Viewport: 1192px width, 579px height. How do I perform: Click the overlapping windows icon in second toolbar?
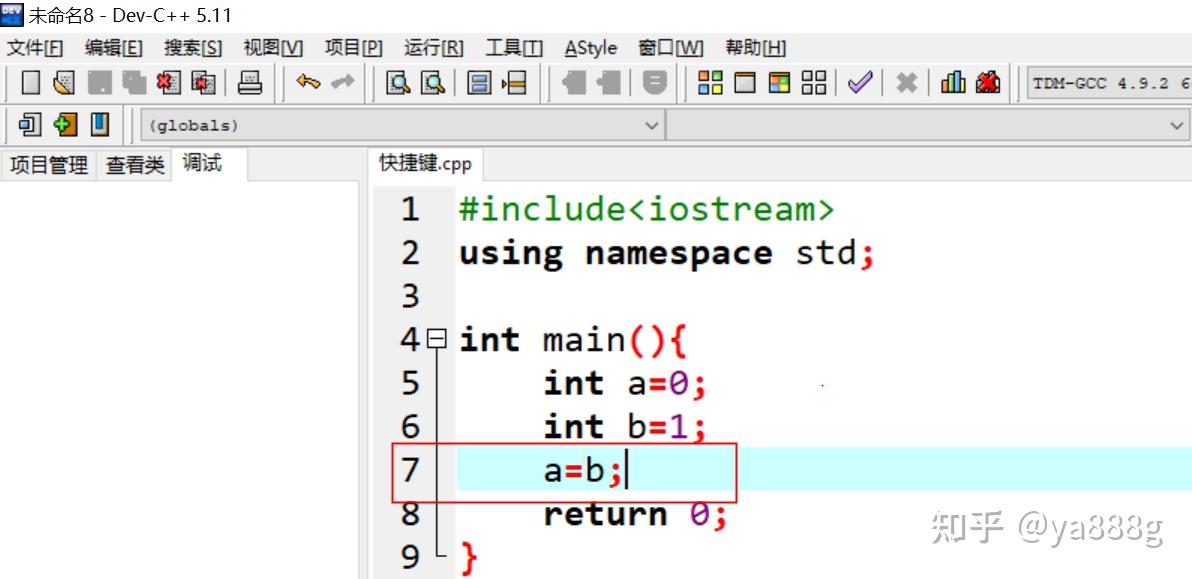(x=30, y=124)
